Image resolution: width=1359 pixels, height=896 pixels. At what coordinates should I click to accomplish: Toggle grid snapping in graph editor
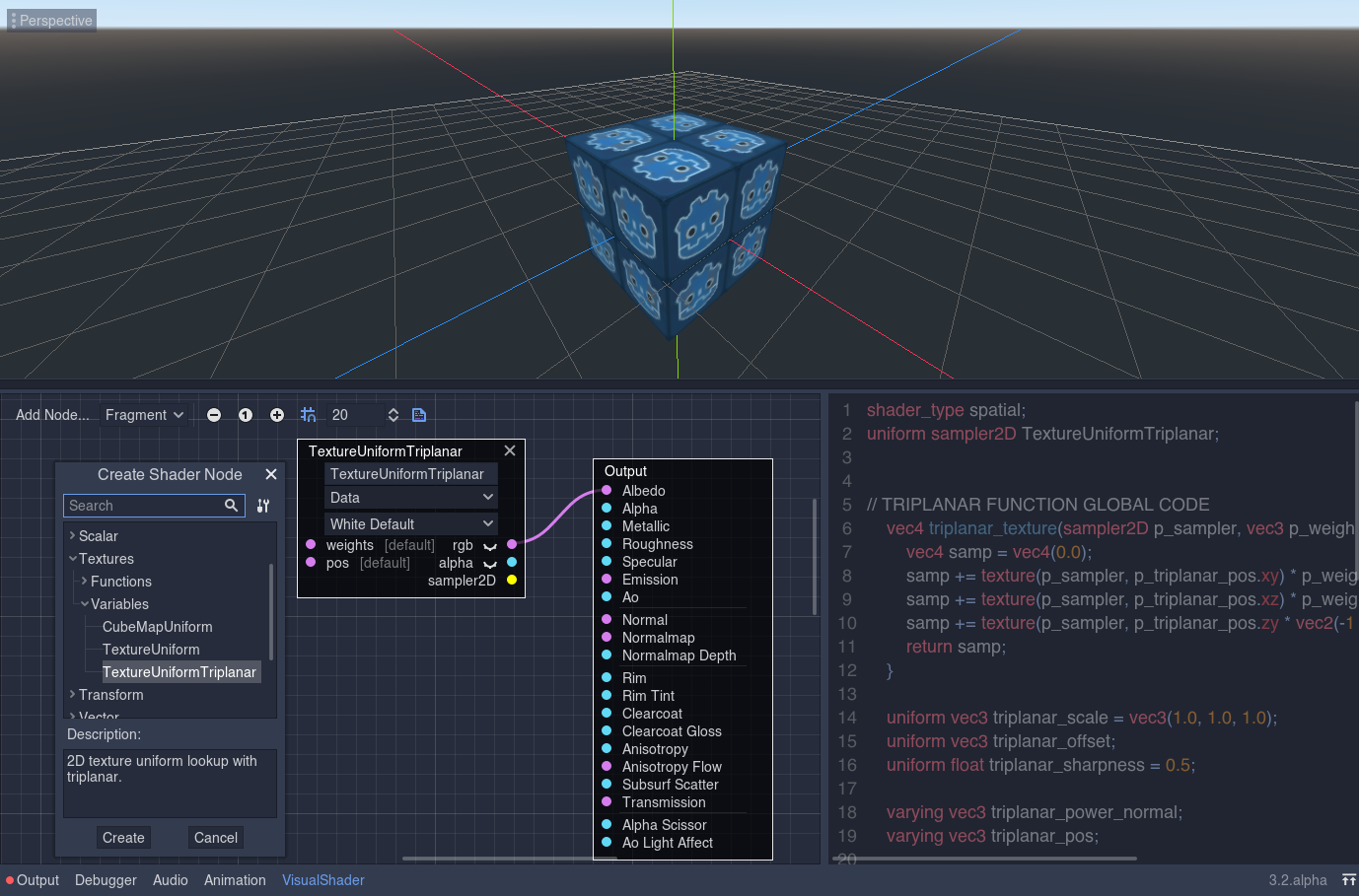(x=309, y=415)
